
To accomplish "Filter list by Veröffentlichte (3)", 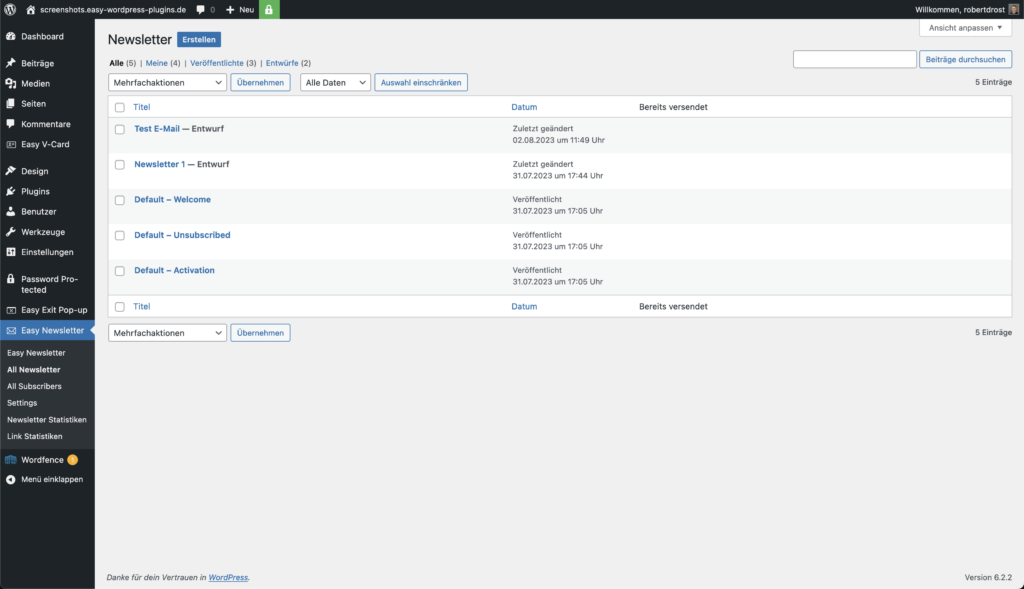I will (223, 63).
